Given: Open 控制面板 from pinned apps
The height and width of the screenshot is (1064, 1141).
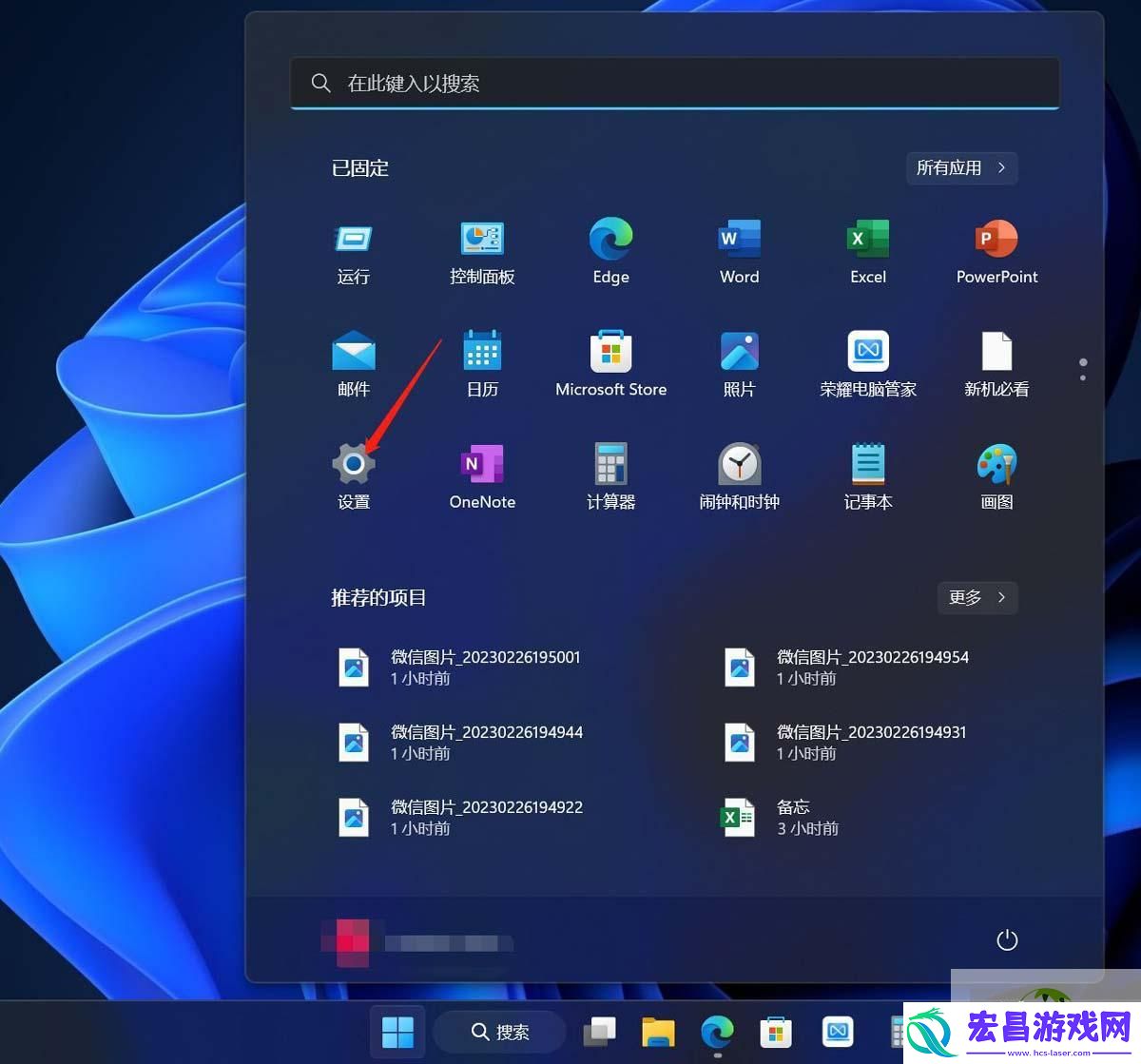Looking at the screenshot, I should click(x=482, y=252).
